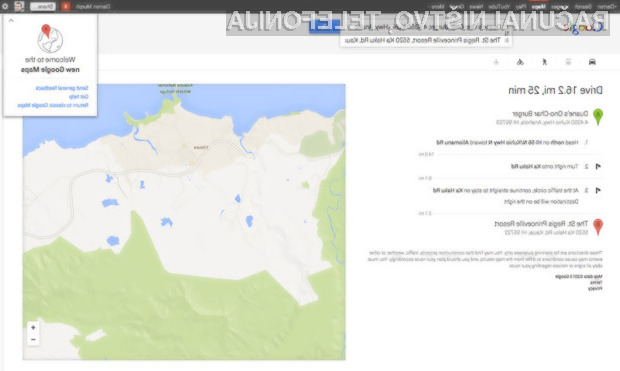The image size is (620, 371).
Task: Click Send general feedback link
Action: point(62,88)
